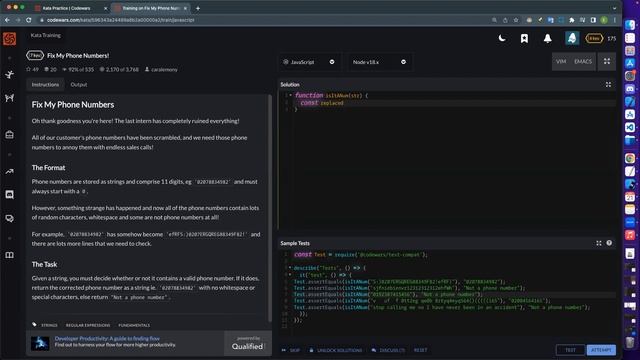Image resolution: width=640 pixels, height=360 pixels.
Task: Click the honor score 175
Action: [611, 38]
